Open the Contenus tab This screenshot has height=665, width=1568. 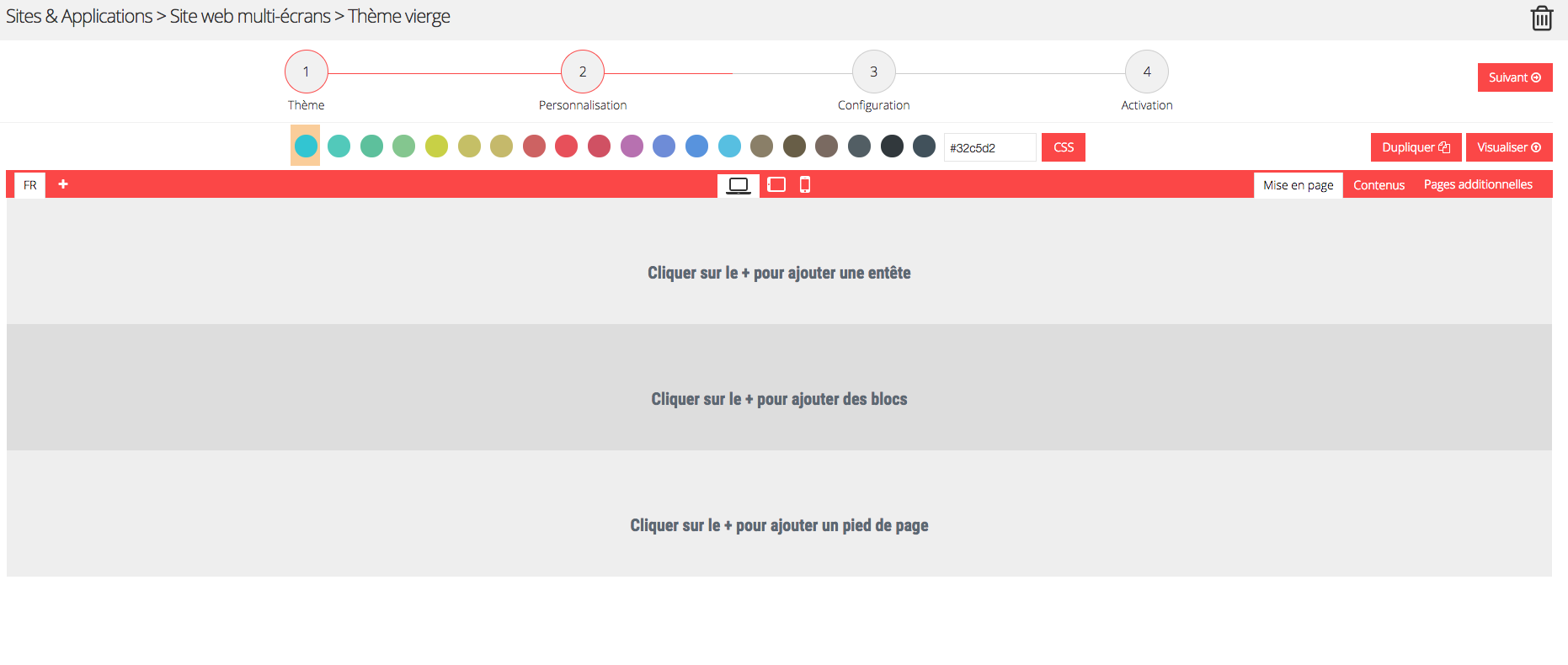click(x=1379, y=185)
